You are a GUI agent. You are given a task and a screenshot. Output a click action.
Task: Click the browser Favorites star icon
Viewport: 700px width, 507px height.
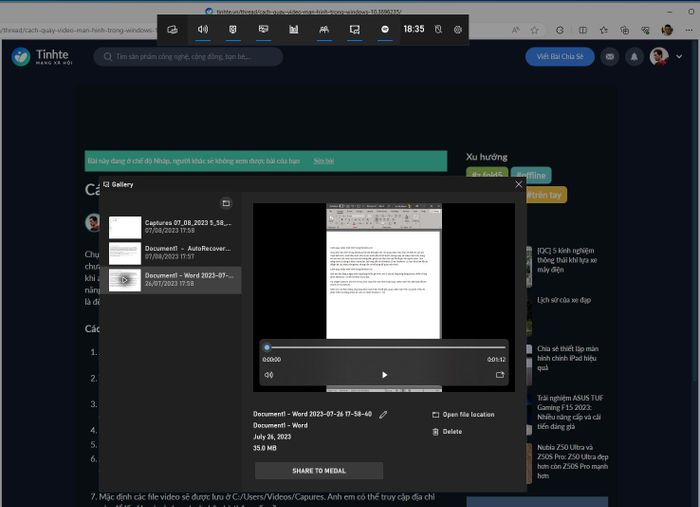(535, 30)
